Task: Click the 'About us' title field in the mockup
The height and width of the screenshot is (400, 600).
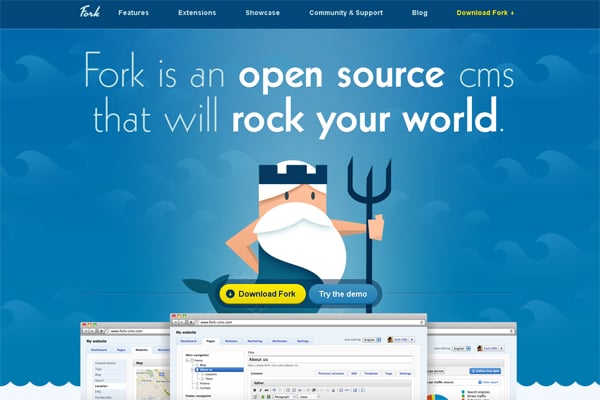Action: click(331, 359)
